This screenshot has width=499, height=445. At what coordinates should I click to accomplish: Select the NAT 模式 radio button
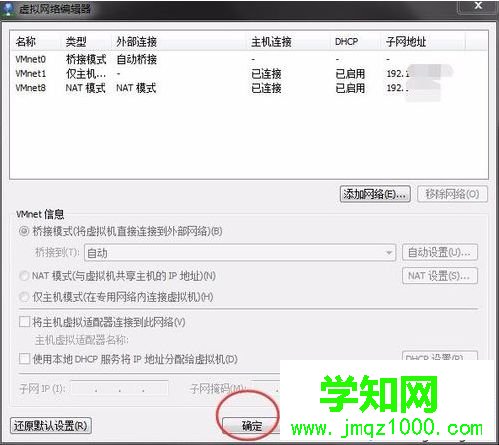(x=24, y=276)
